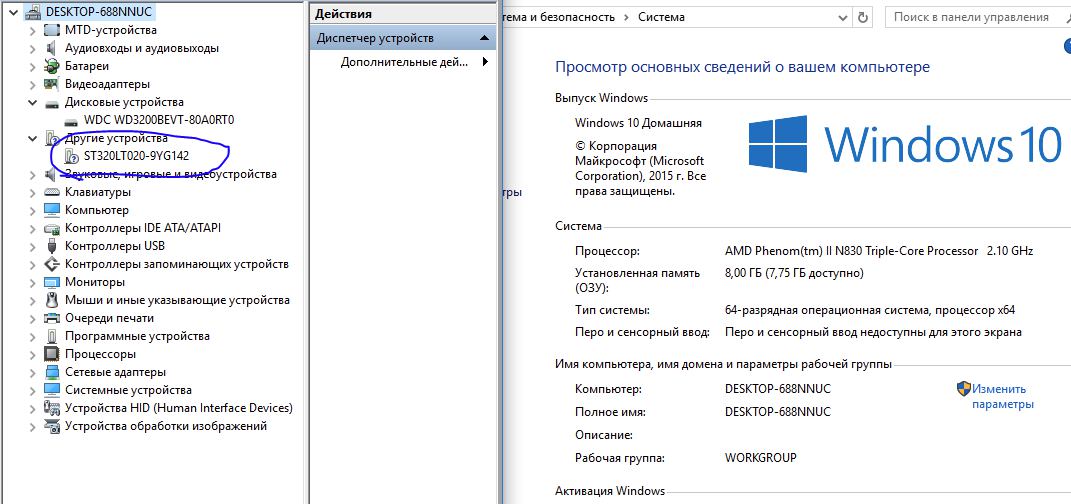The image size is (1071, 504).
Task: Collapse the Другие устройства node arrow
Action: (33, 138)
